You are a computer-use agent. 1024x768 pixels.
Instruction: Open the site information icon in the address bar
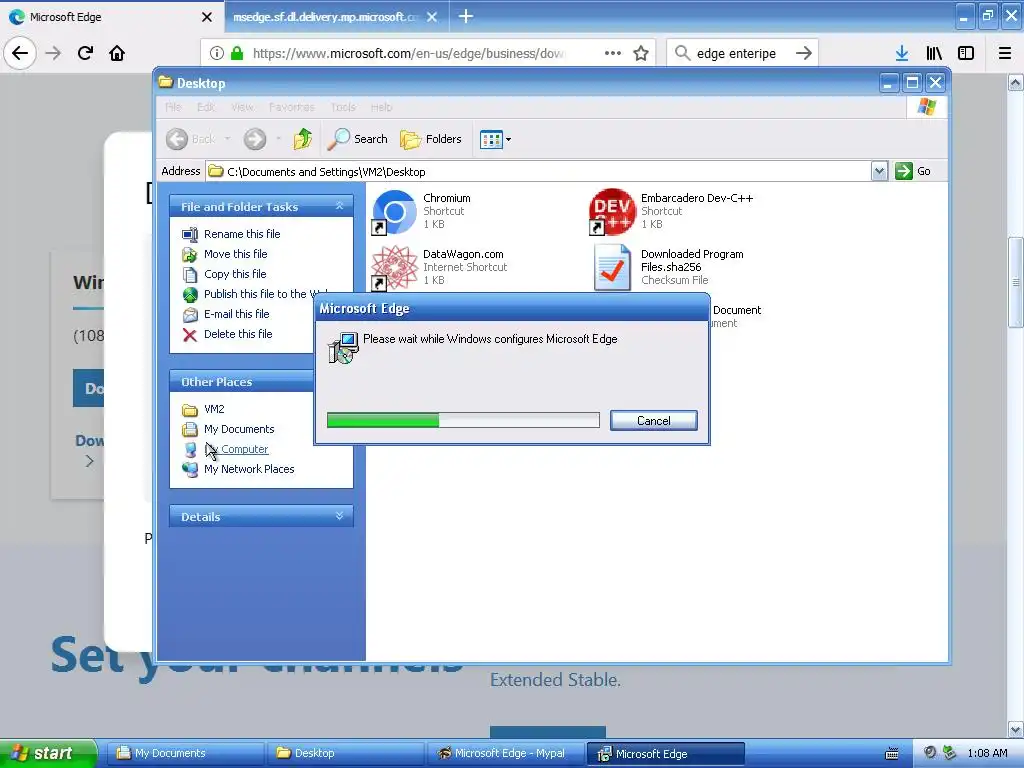tap(217, 53)
